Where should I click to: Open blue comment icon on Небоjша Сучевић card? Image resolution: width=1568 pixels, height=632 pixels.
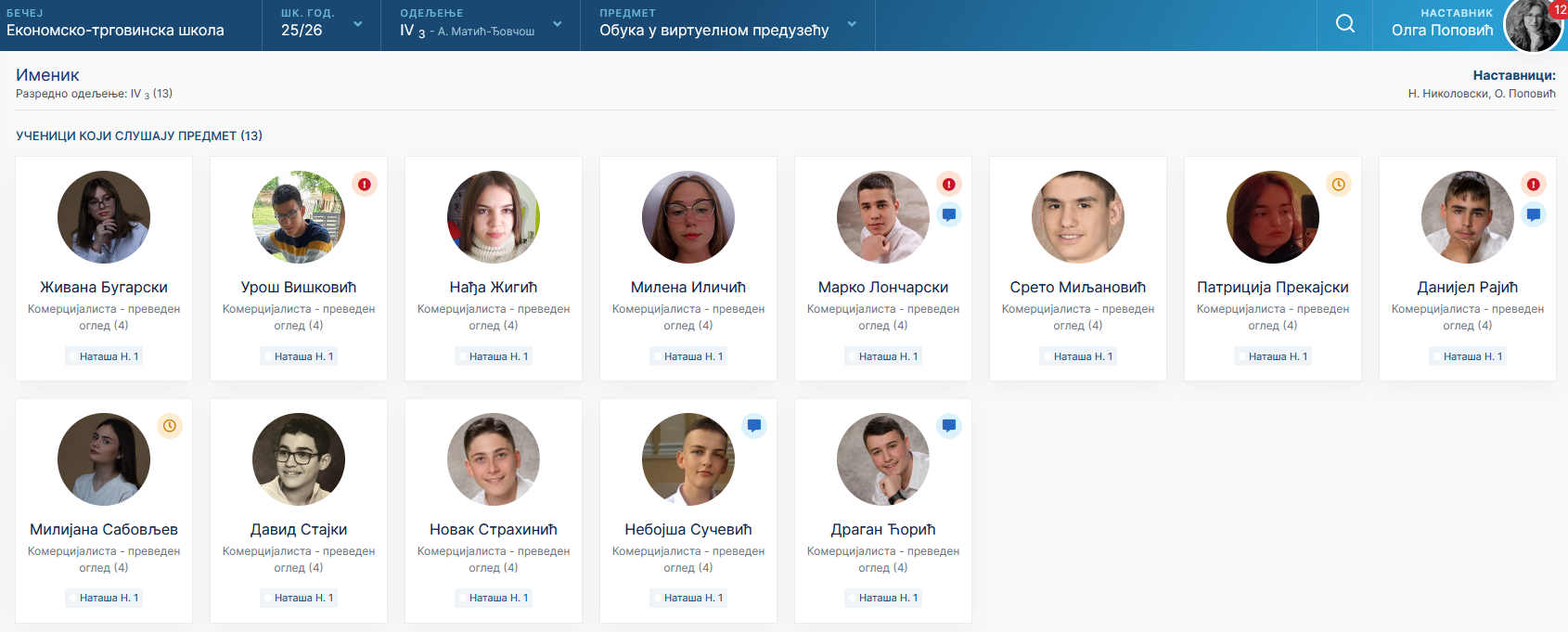click(x=753, y=426)
